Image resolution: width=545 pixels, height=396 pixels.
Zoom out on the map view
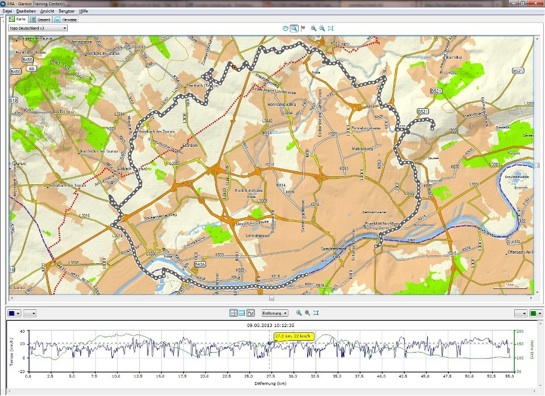322,29
